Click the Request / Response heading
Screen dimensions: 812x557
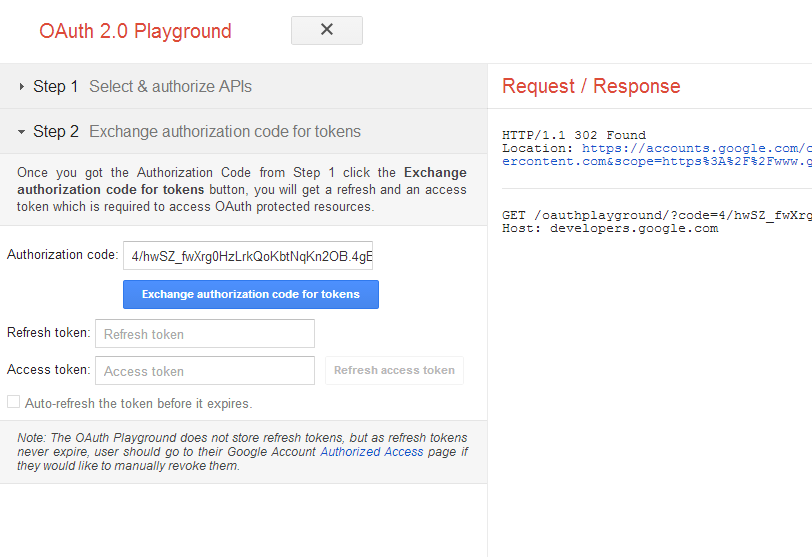pos(591,86)
